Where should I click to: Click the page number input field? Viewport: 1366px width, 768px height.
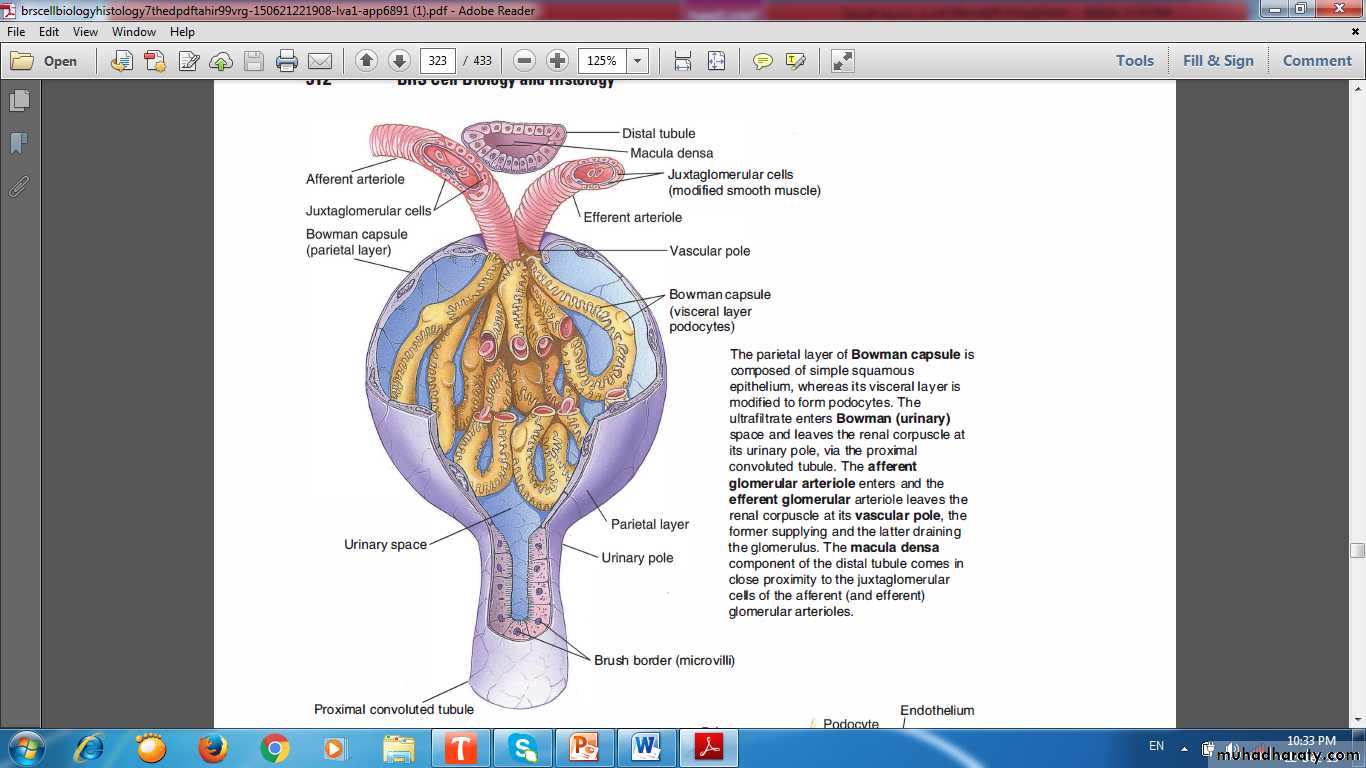tap(437, 61)
